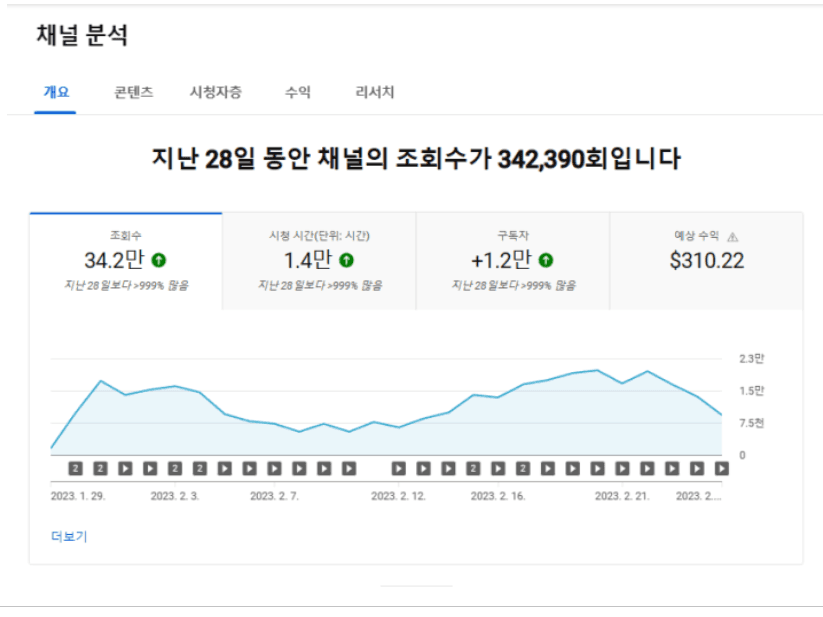
Task: Click the '2' video marker above the 2023. 2. 3. date
Action: (175, 469)
